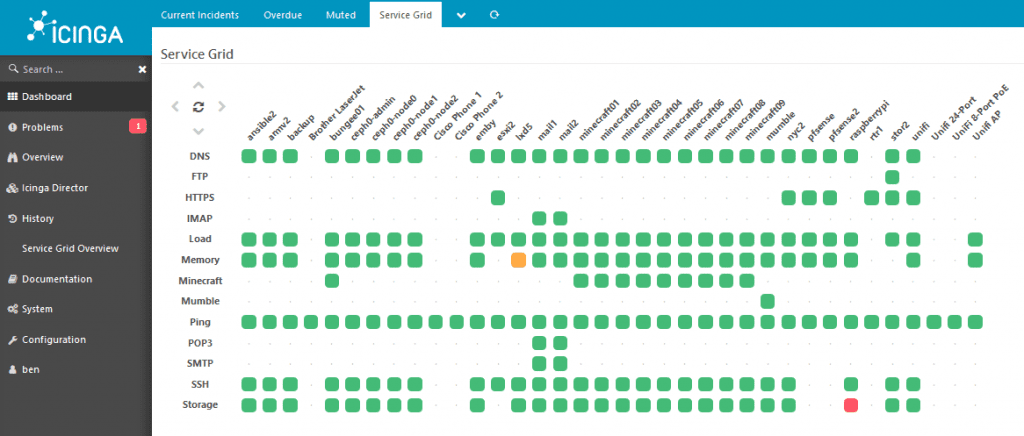
Task: Switch to Current Incidents tab
Action: click(x=200, y=15)
